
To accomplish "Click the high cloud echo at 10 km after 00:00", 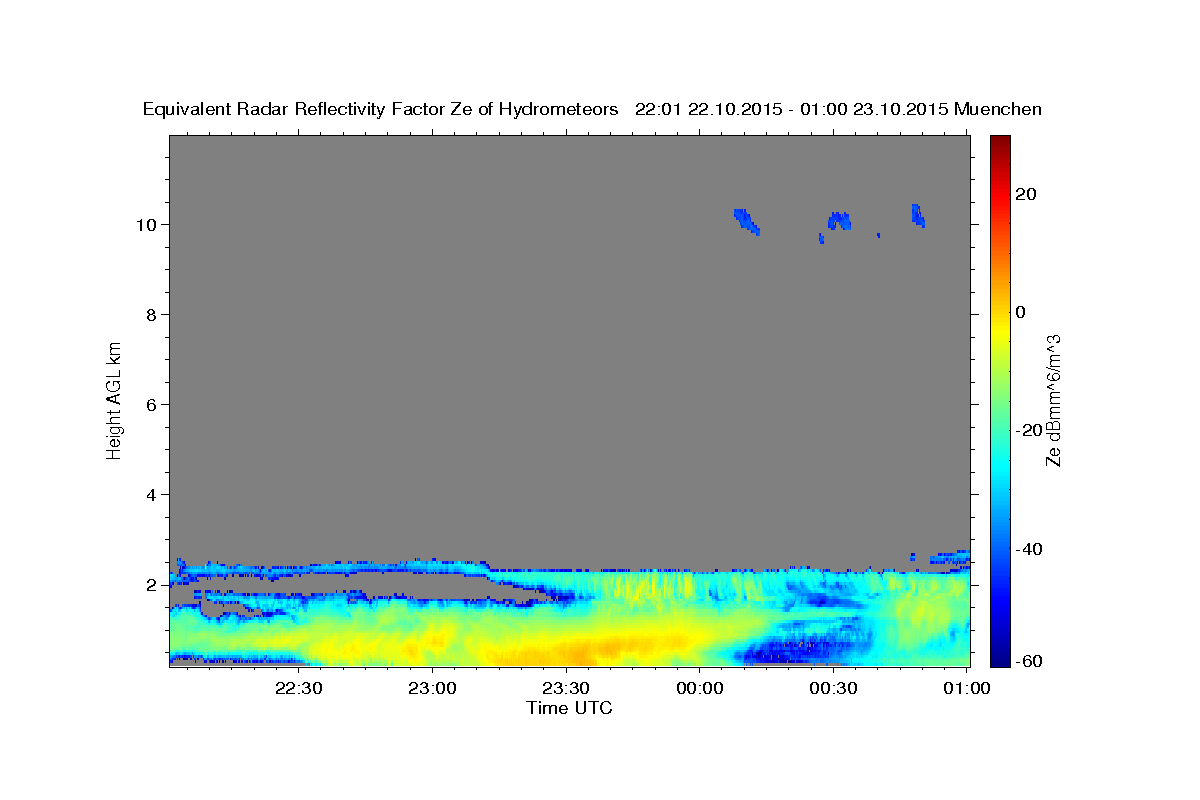I will pos(746,221).
